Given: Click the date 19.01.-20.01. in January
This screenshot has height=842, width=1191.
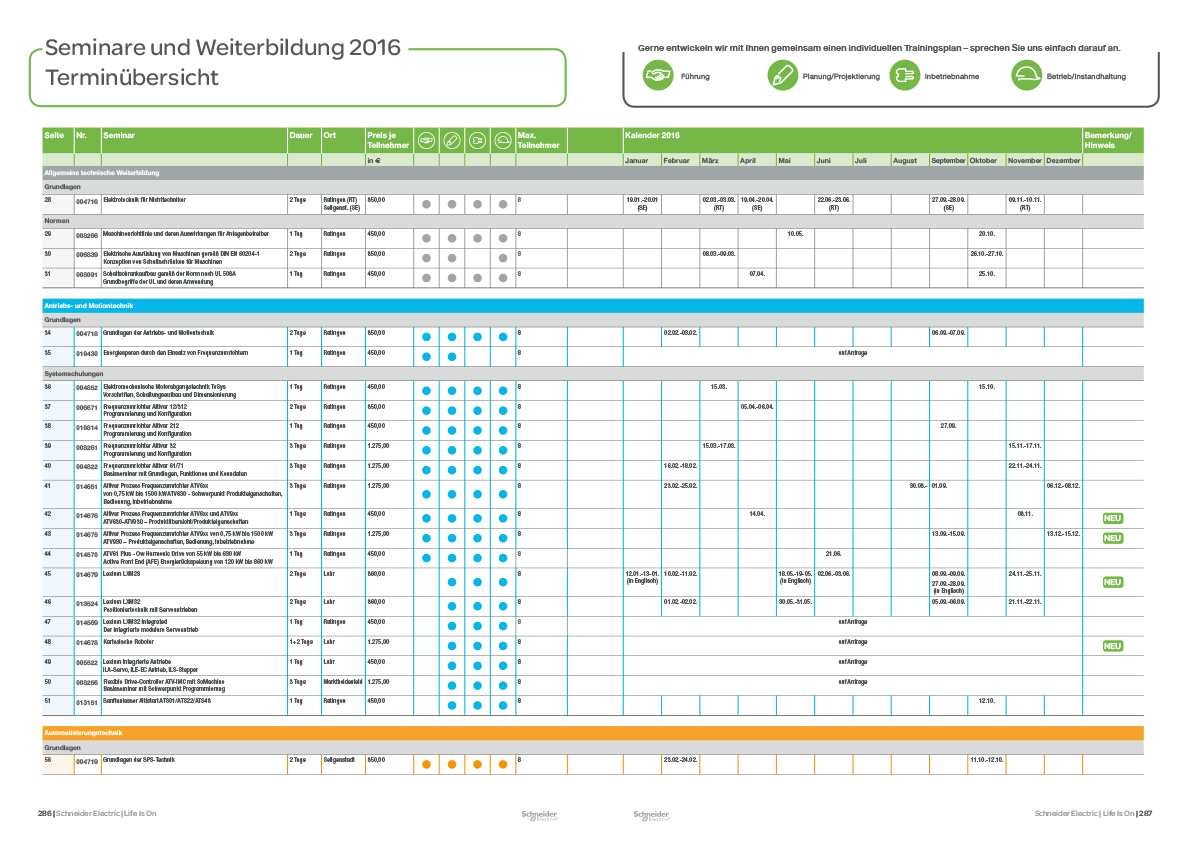Looking at the screenshot, I should coord(643,200).
